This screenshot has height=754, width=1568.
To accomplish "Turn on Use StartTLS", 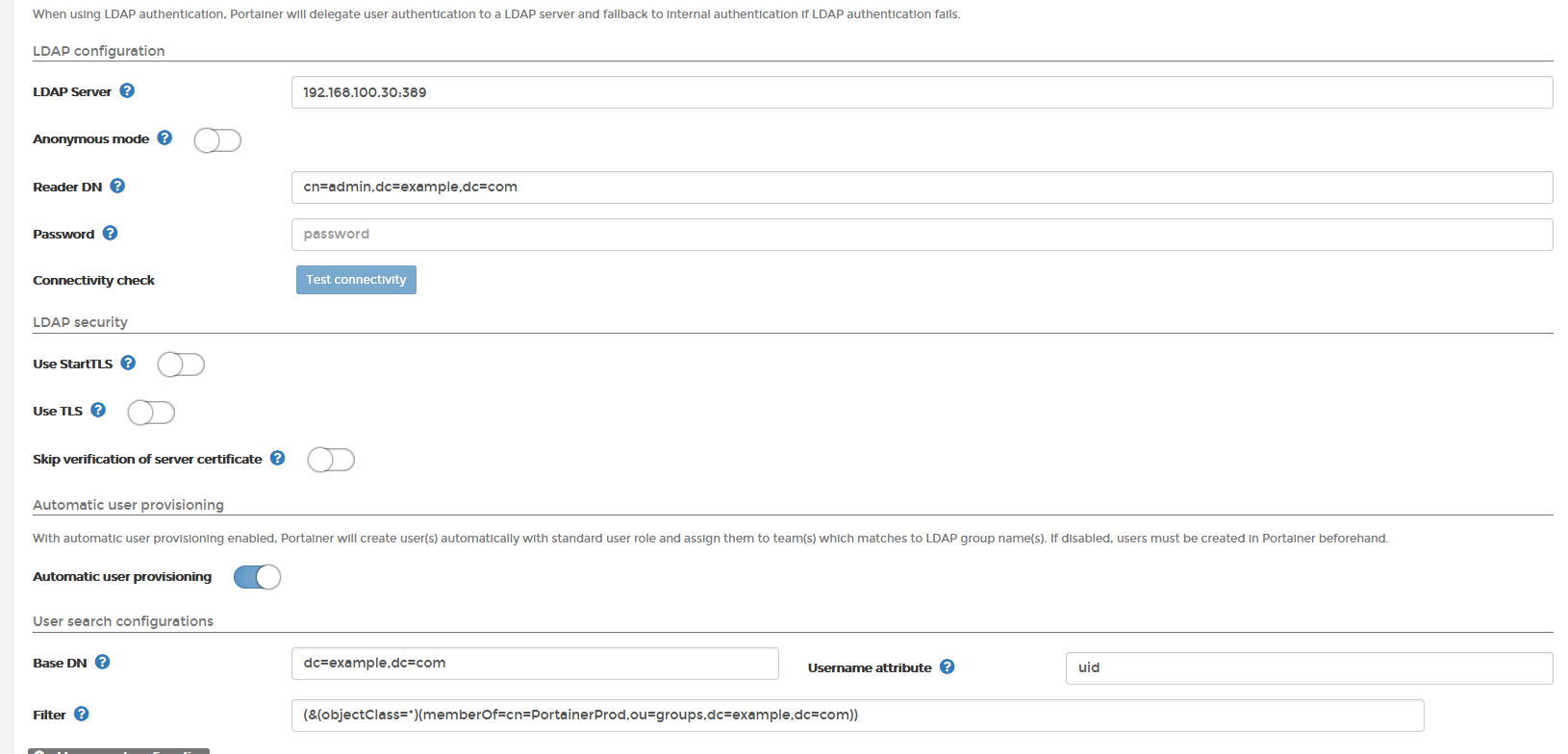I will tap(181, 364).
